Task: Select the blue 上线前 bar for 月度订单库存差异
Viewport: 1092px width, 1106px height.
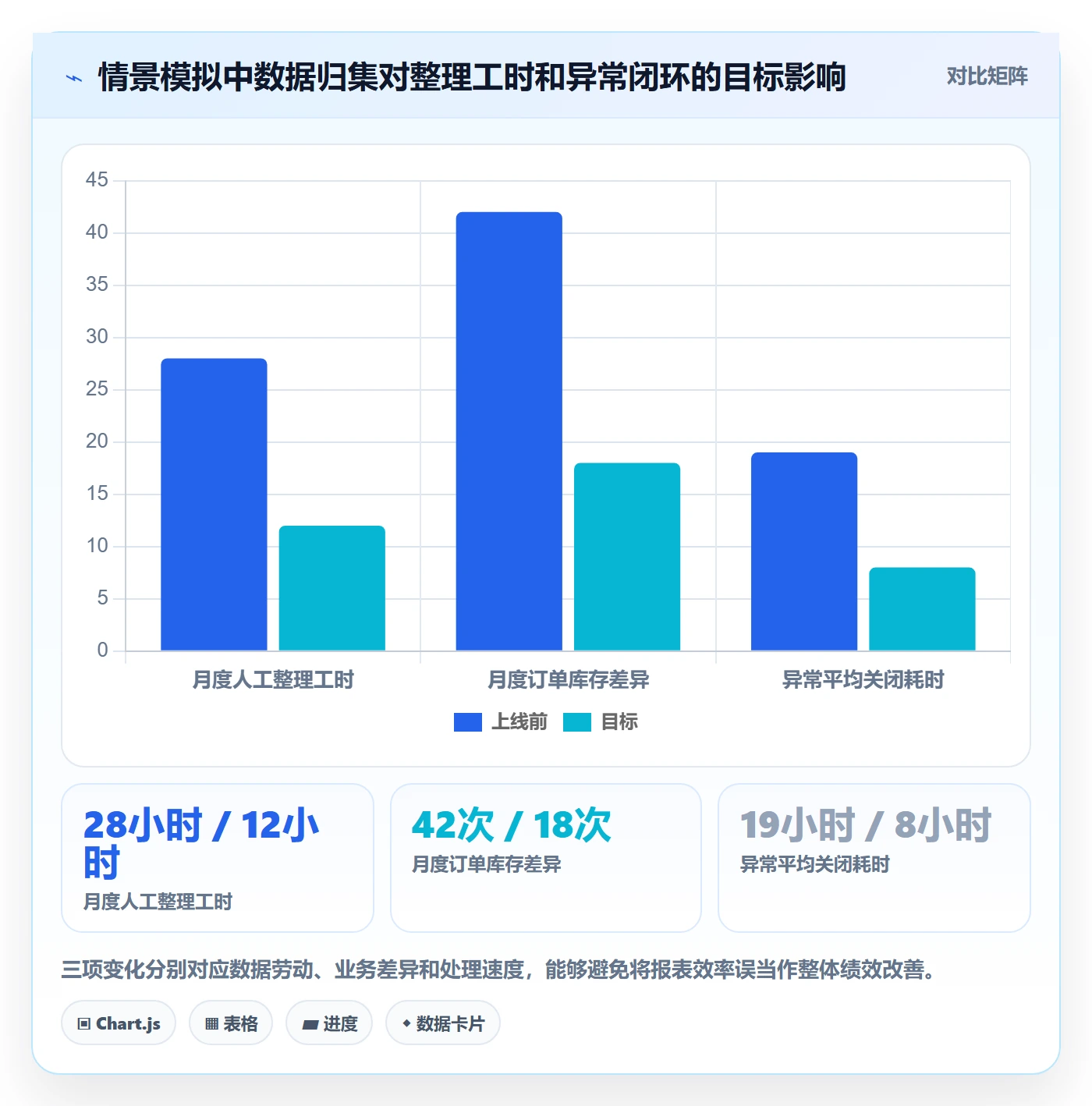Action: 509,431
